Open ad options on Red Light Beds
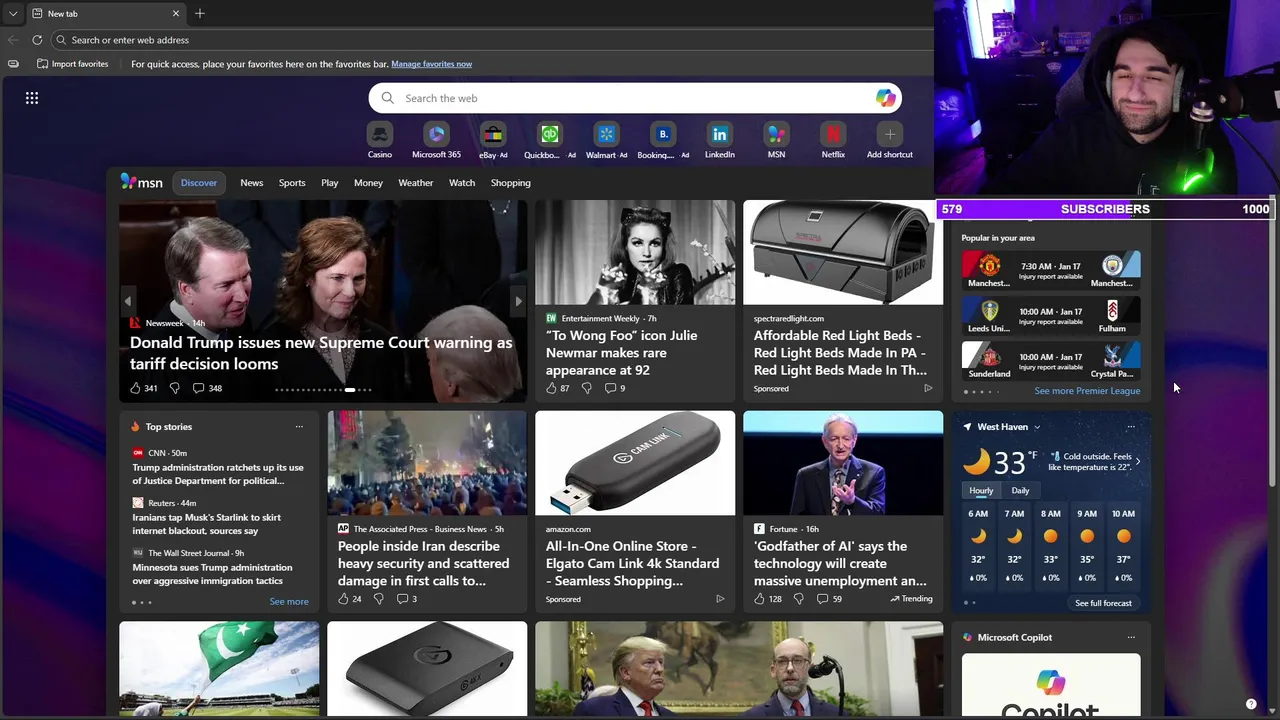1280x720 pixels. tap(928, 388)
